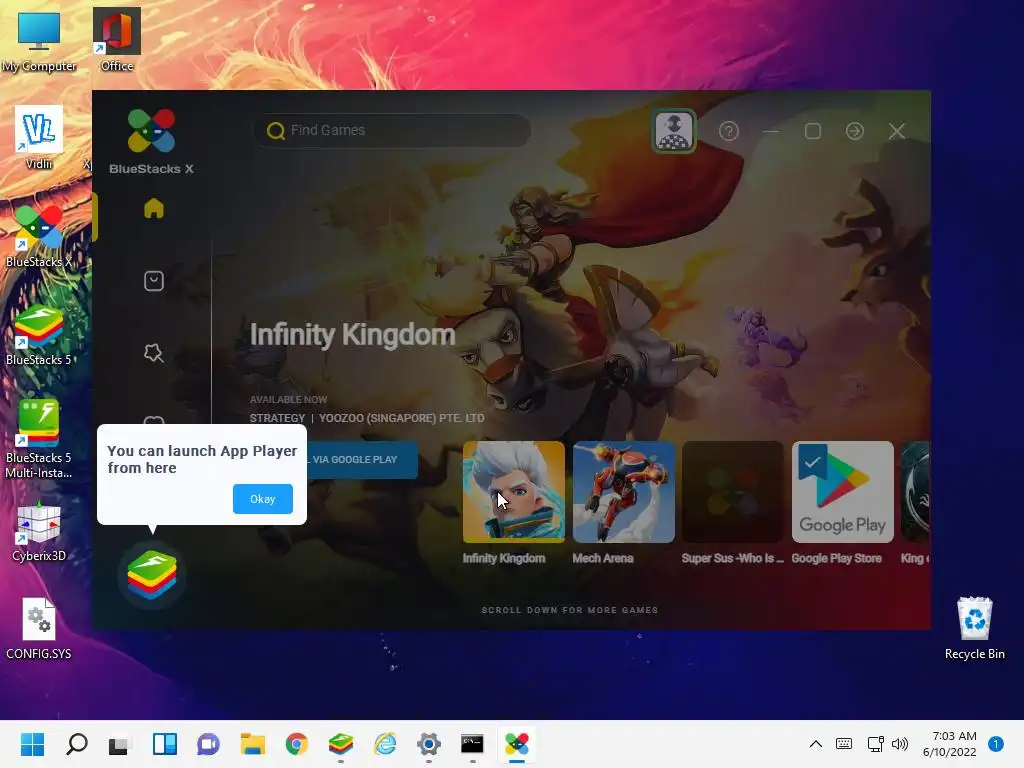Launch App Player from the BlueStacks icon
1024x768 pixels.
152,575
